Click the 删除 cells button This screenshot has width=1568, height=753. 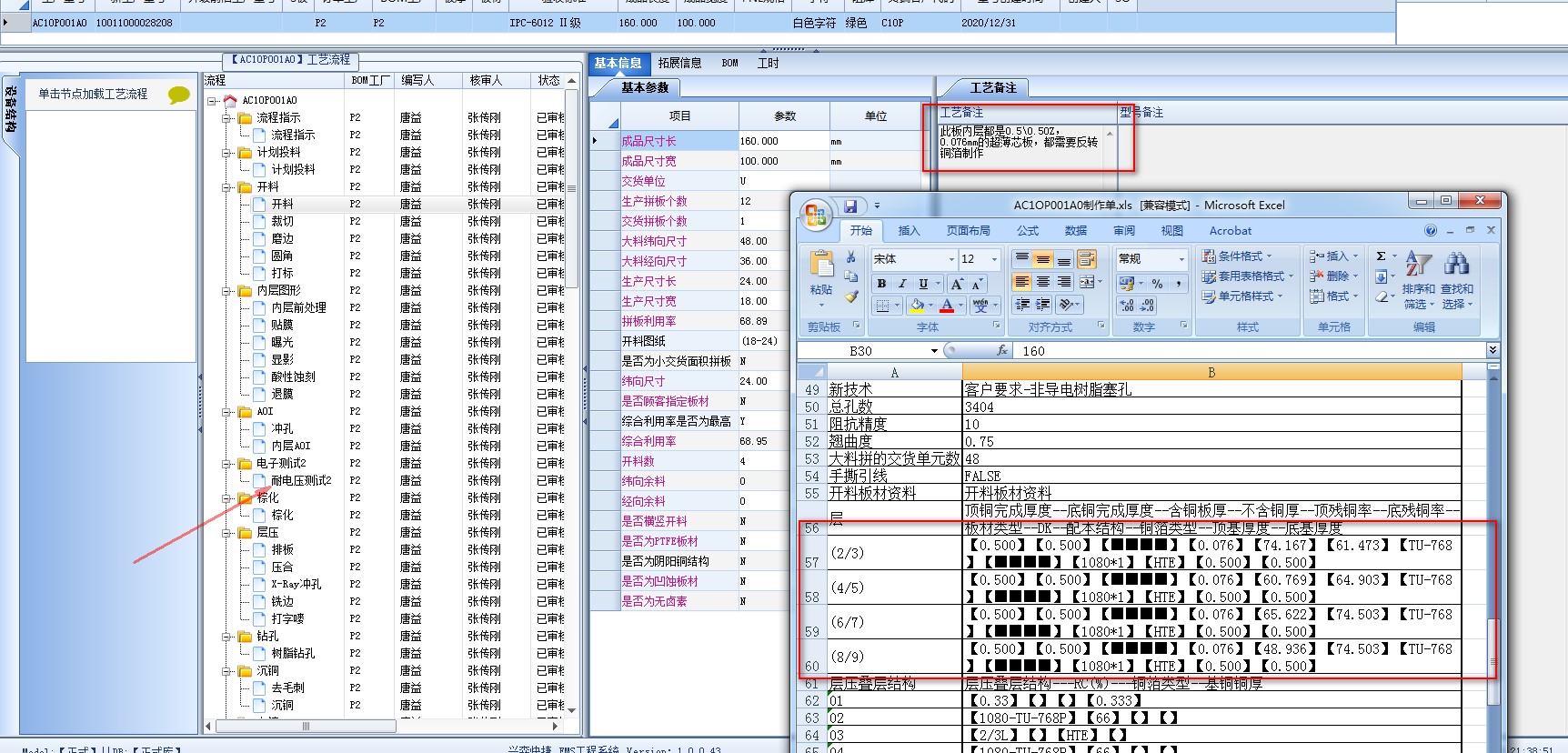pyautogui.click(x=1332, y=276)
